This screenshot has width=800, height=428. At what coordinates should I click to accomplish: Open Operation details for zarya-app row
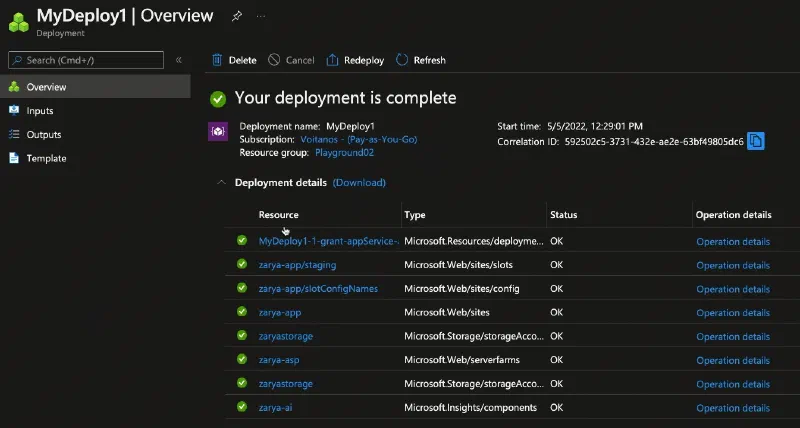coord(733,313)
